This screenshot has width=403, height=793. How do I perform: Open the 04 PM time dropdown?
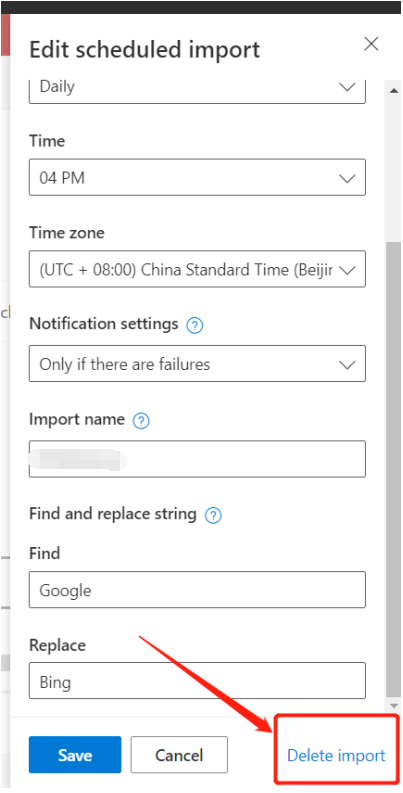[x=197, y=178]
